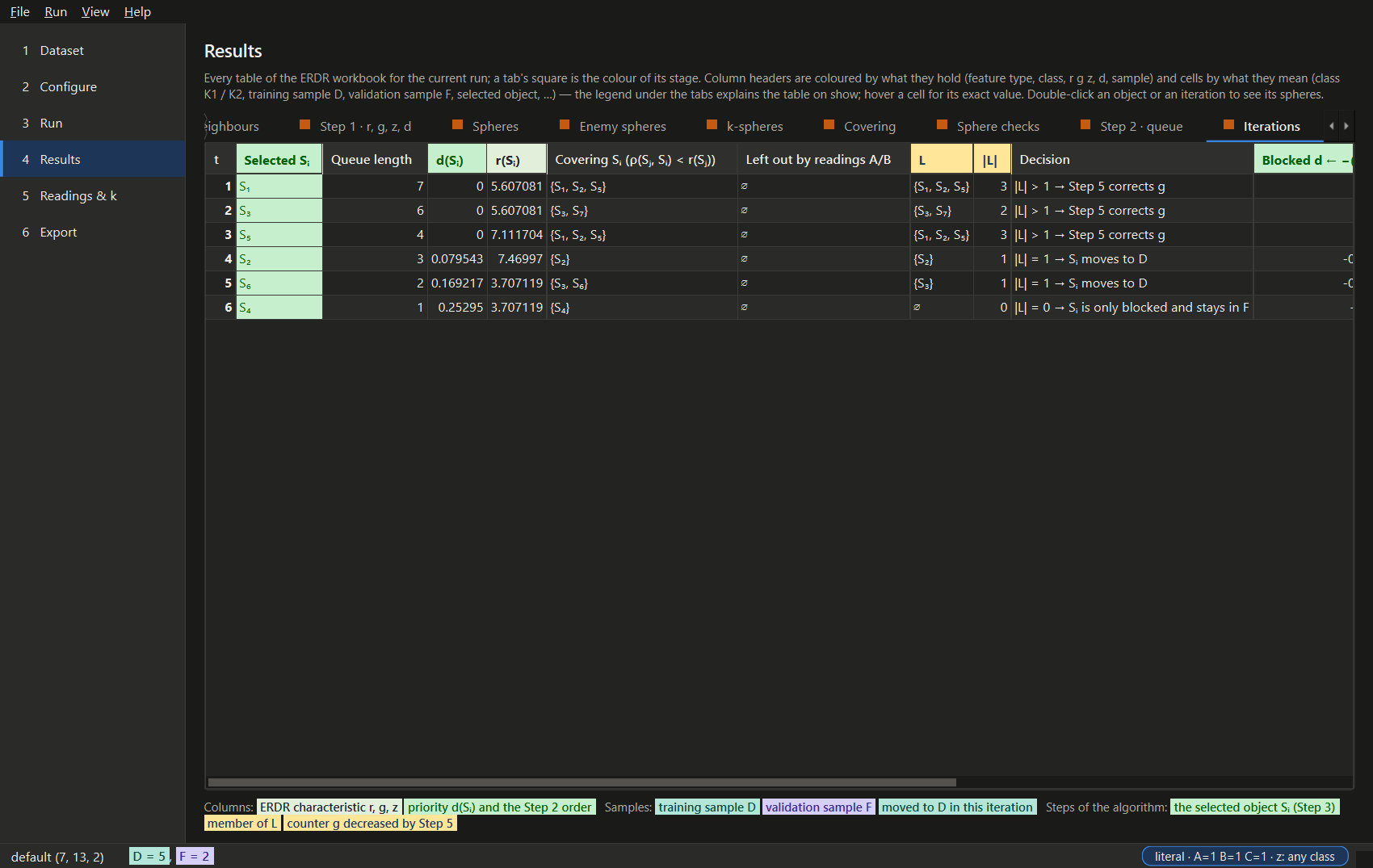
Task: Click the D = 5 status badge
Action: click(149, 856)
